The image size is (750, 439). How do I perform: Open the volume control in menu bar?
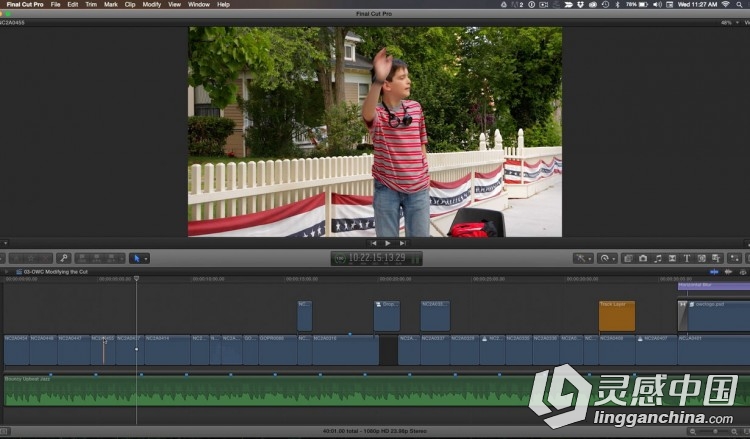(658, 4)
